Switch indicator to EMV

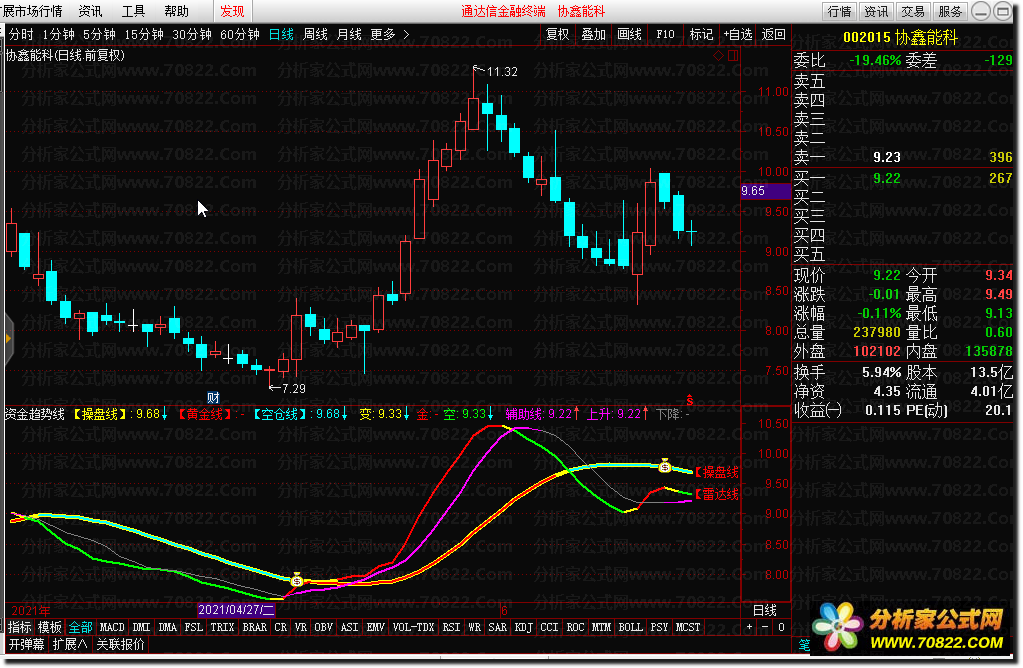pyautogui.click(x=375, y=627)
